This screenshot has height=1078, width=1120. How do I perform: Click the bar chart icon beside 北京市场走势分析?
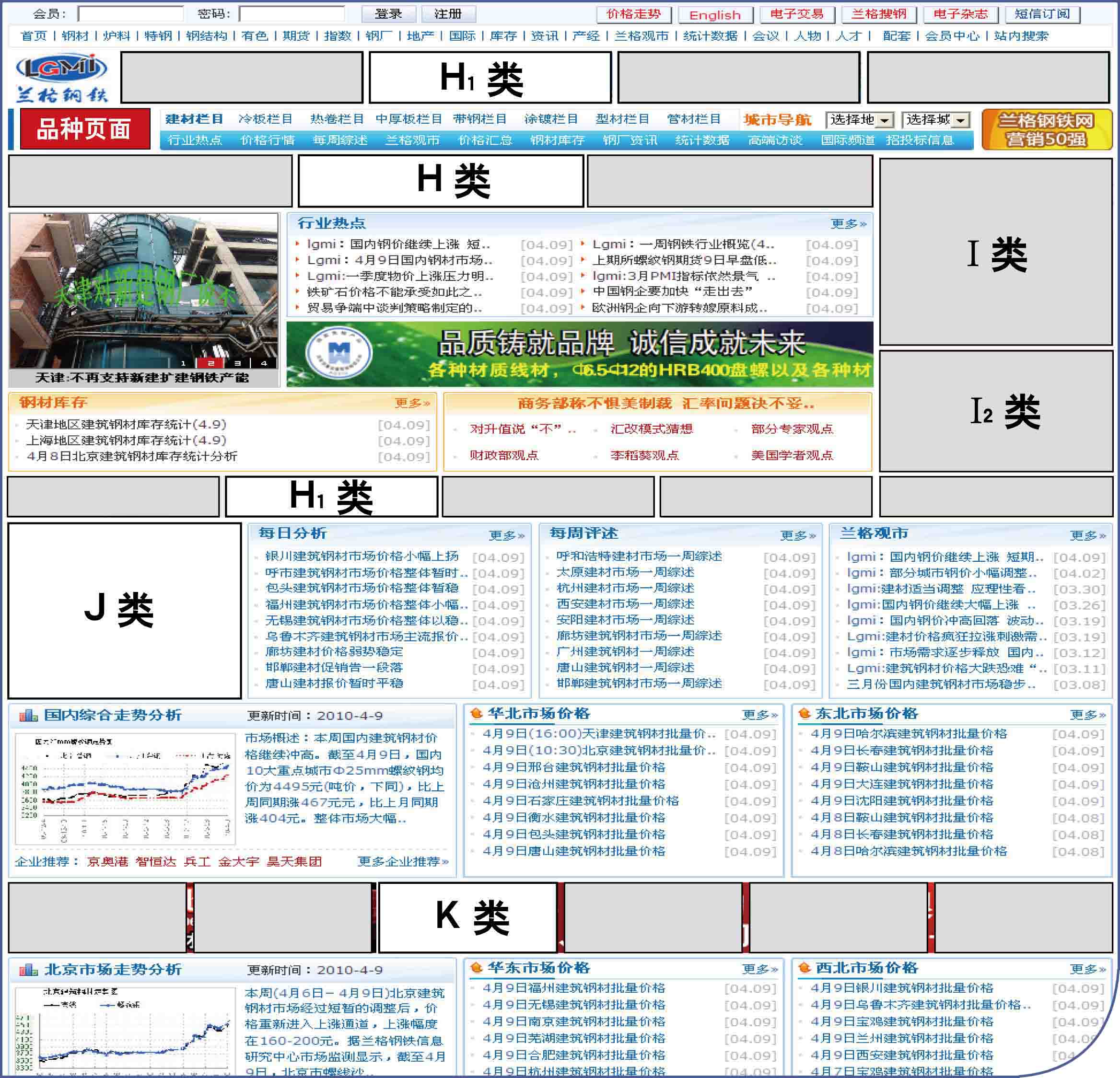tap(29, 970)
